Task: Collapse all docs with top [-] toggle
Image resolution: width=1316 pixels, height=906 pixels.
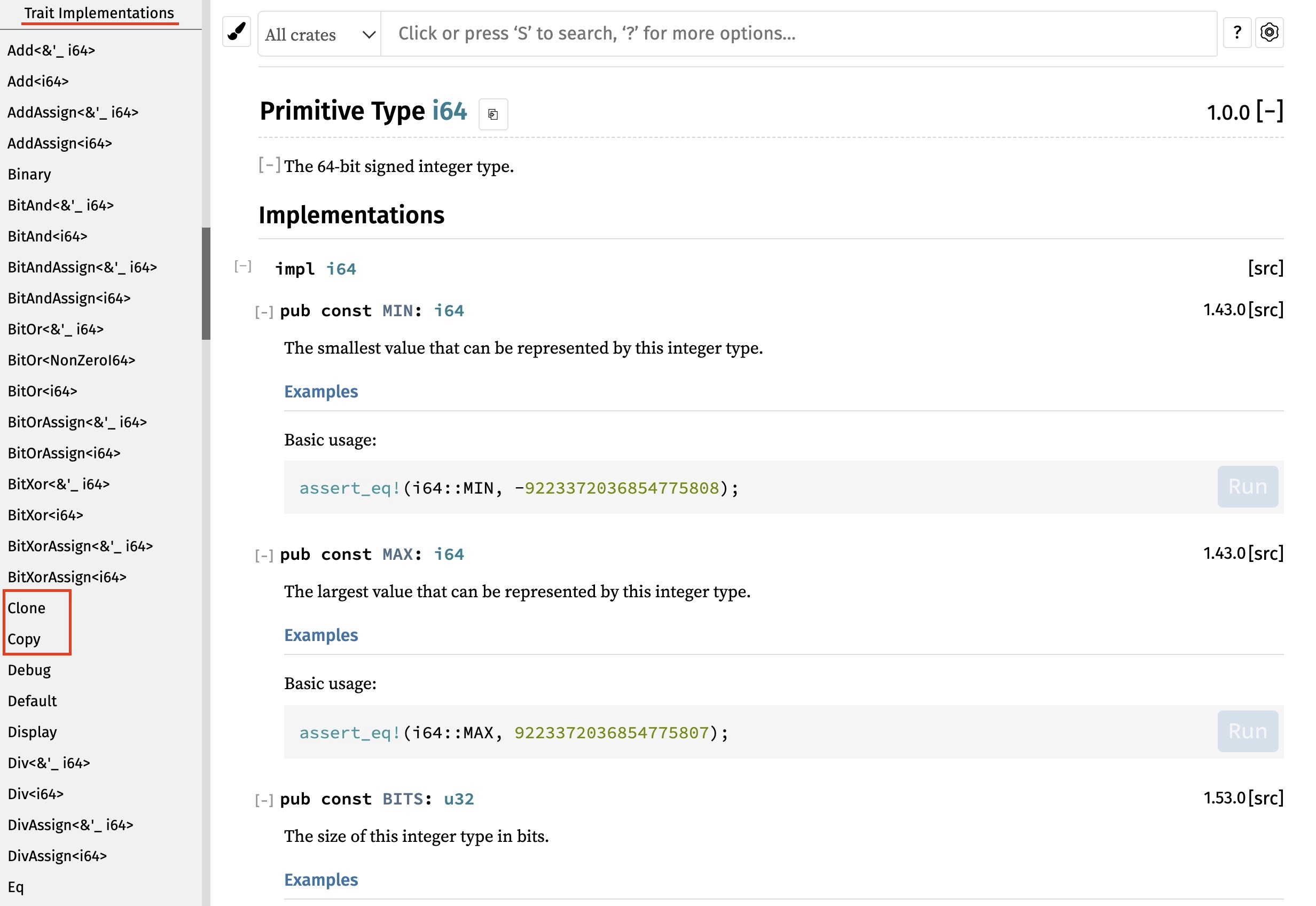Action: coord(1269,111)
